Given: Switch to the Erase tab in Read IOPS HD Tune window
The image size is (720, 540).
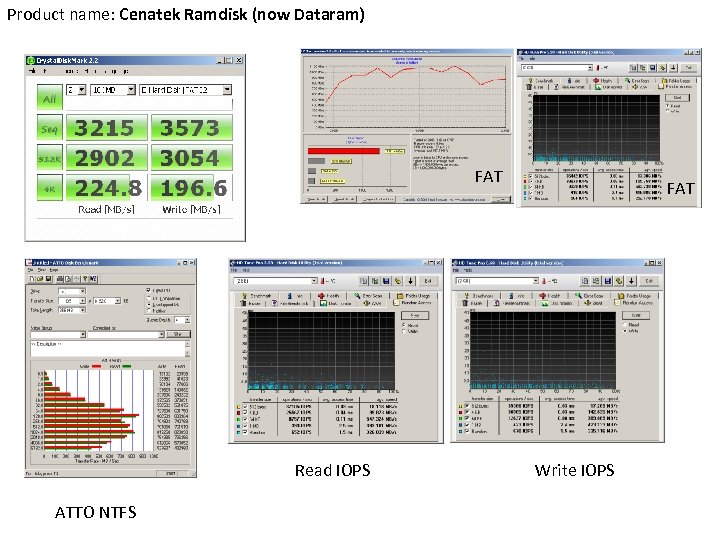Looking at the screenshot, I should point(250,304).
